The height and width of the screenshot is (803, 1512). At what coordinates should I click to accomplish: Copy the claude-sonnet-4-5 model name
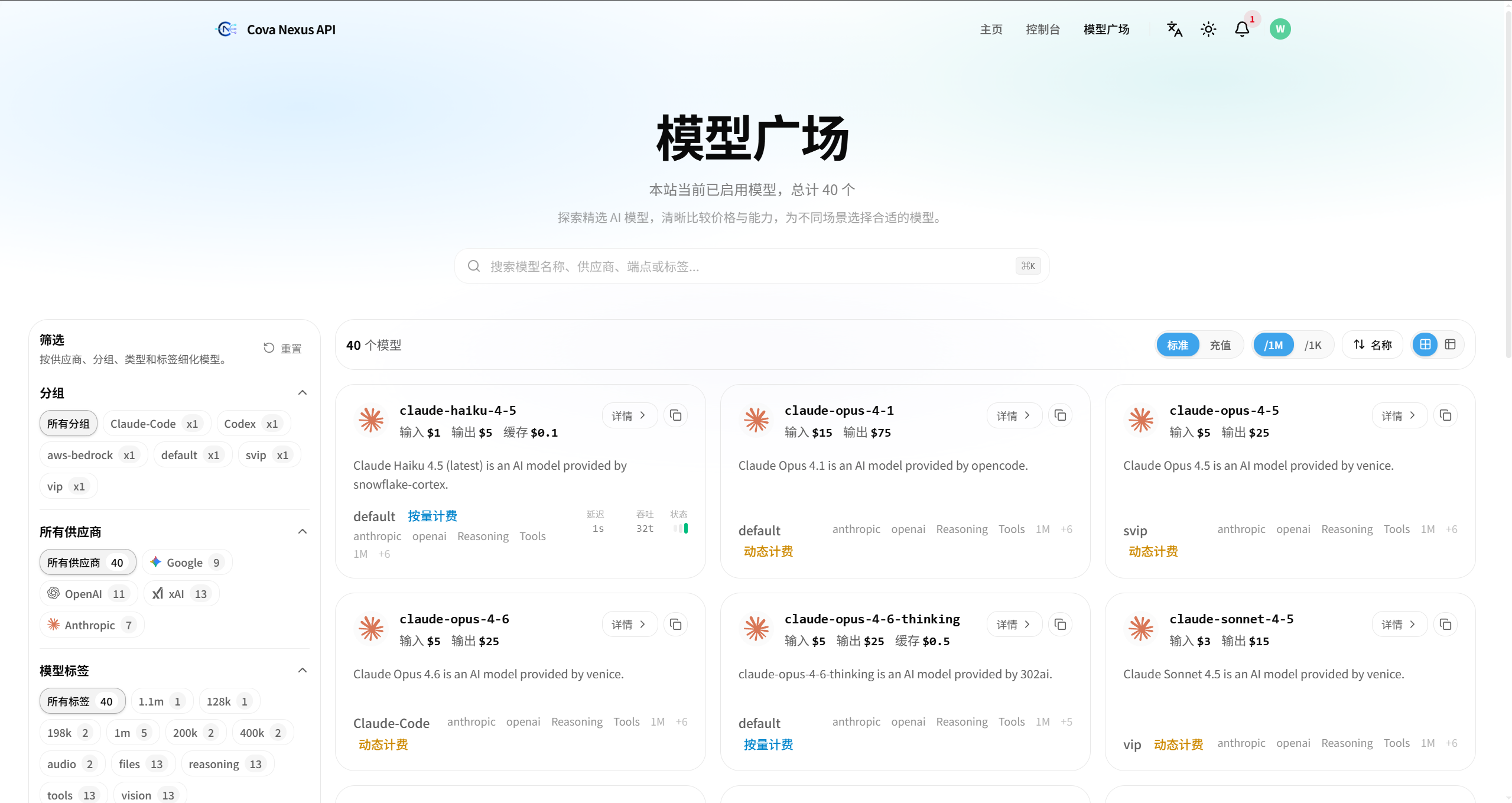(1445, 624)
